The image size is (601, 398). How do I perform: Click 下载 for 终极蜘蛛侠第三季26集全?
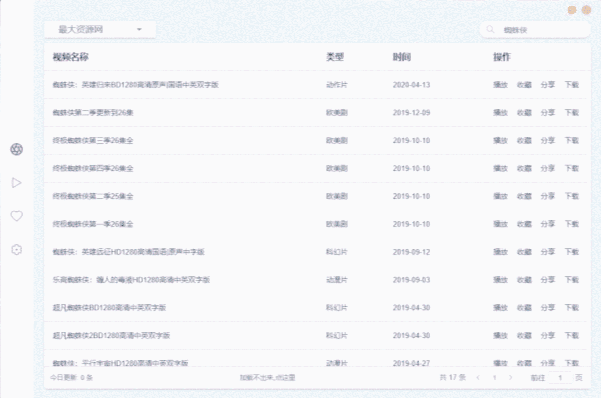[571, 140]
